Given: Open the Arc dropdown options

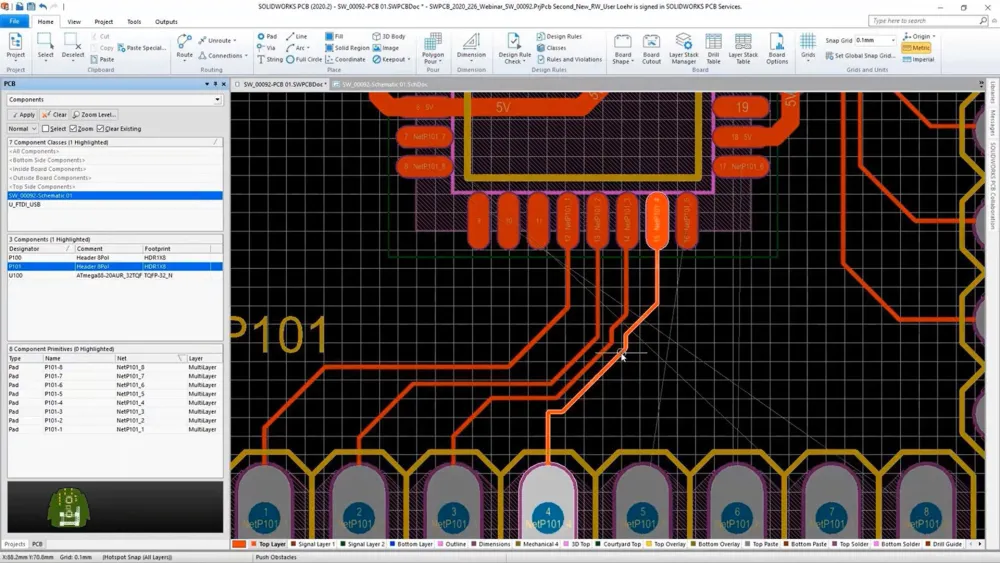Looking at the screenshot, I should tap(309, 48).
